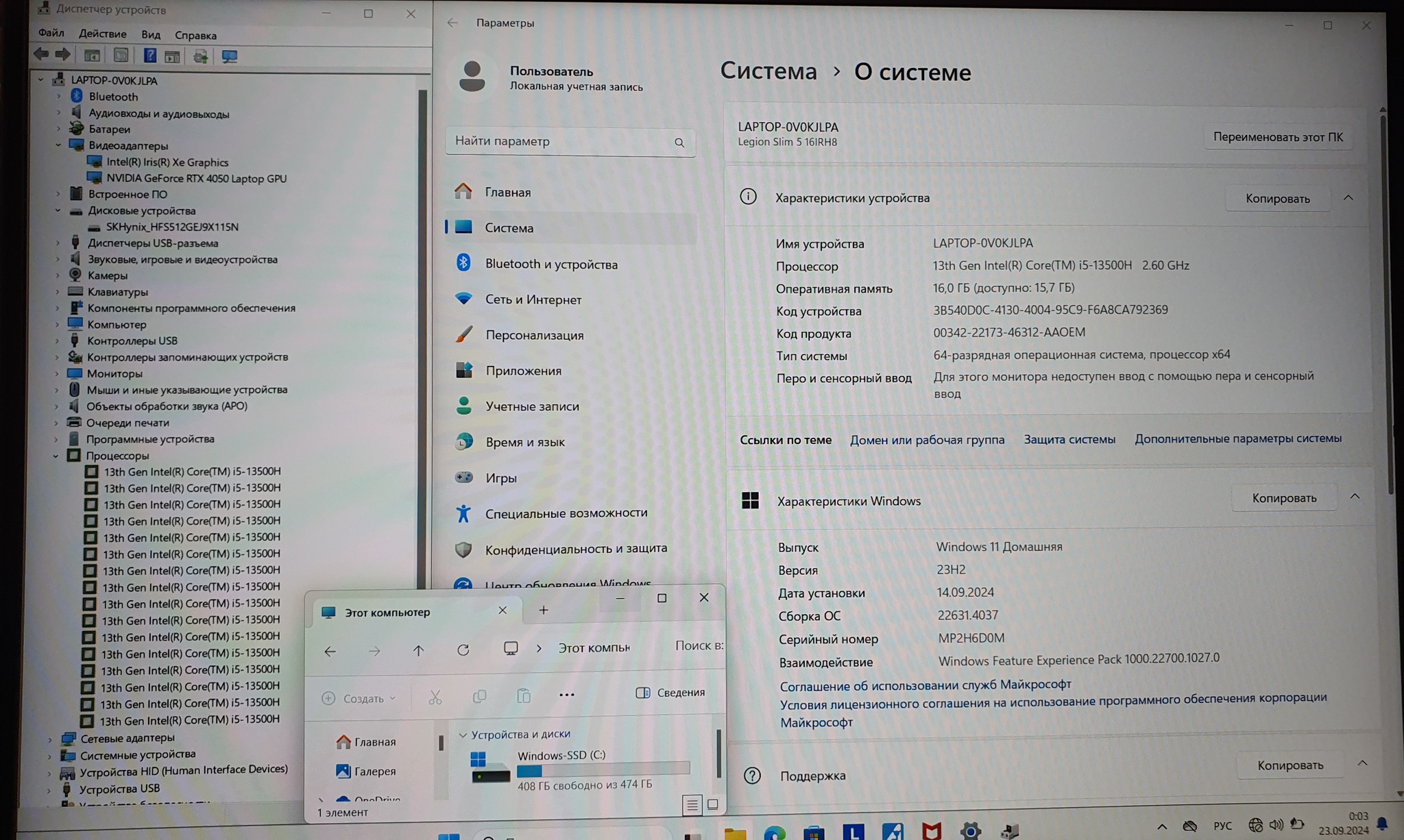1404x840 pixels.
Task: Collapse the Процессоры tree node
Action: tap(56, 456)
